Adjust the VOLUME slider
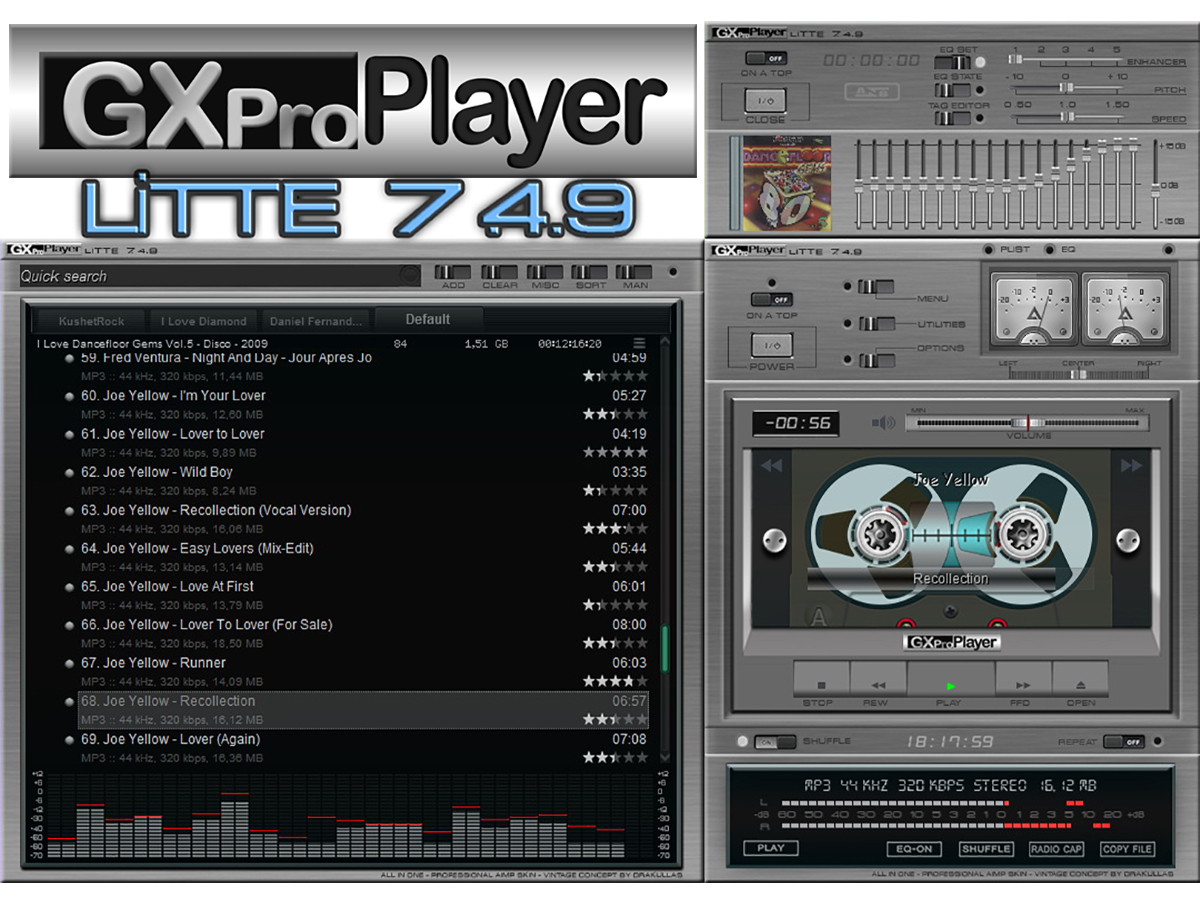Screen dimensions: 1200x900 [1027, 423]
